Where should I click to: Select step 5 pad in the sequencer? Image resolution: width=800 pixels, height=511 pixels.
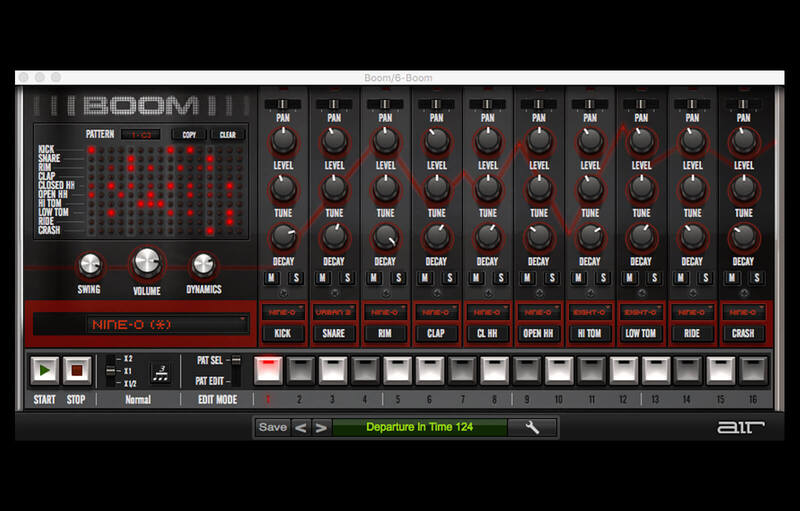click(397, 370)
